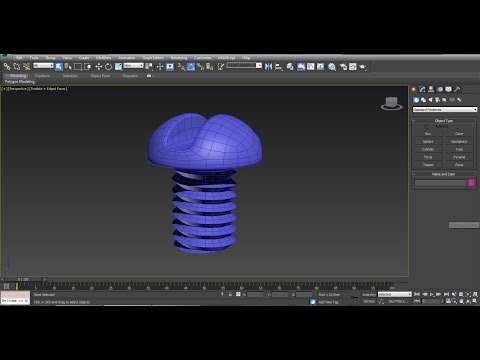Click the object name input field
This screenshot has width=480, height=360.
pyautogui.click(x=440, y=183)
